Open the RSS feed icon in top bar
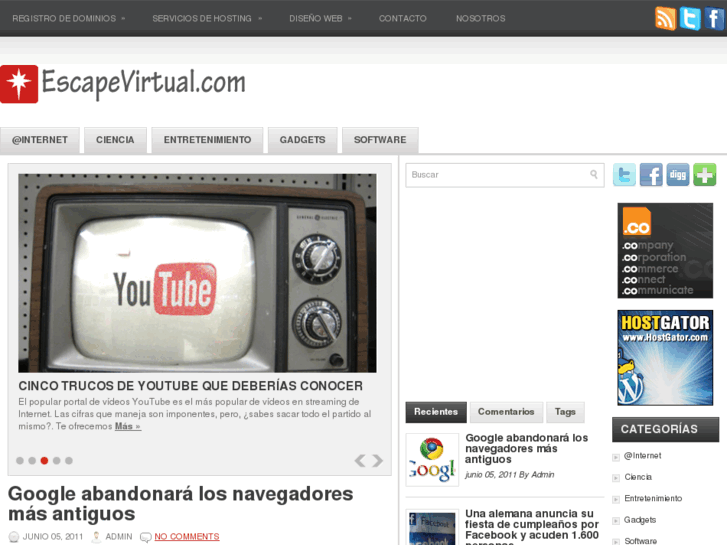 tap(665, 19)
